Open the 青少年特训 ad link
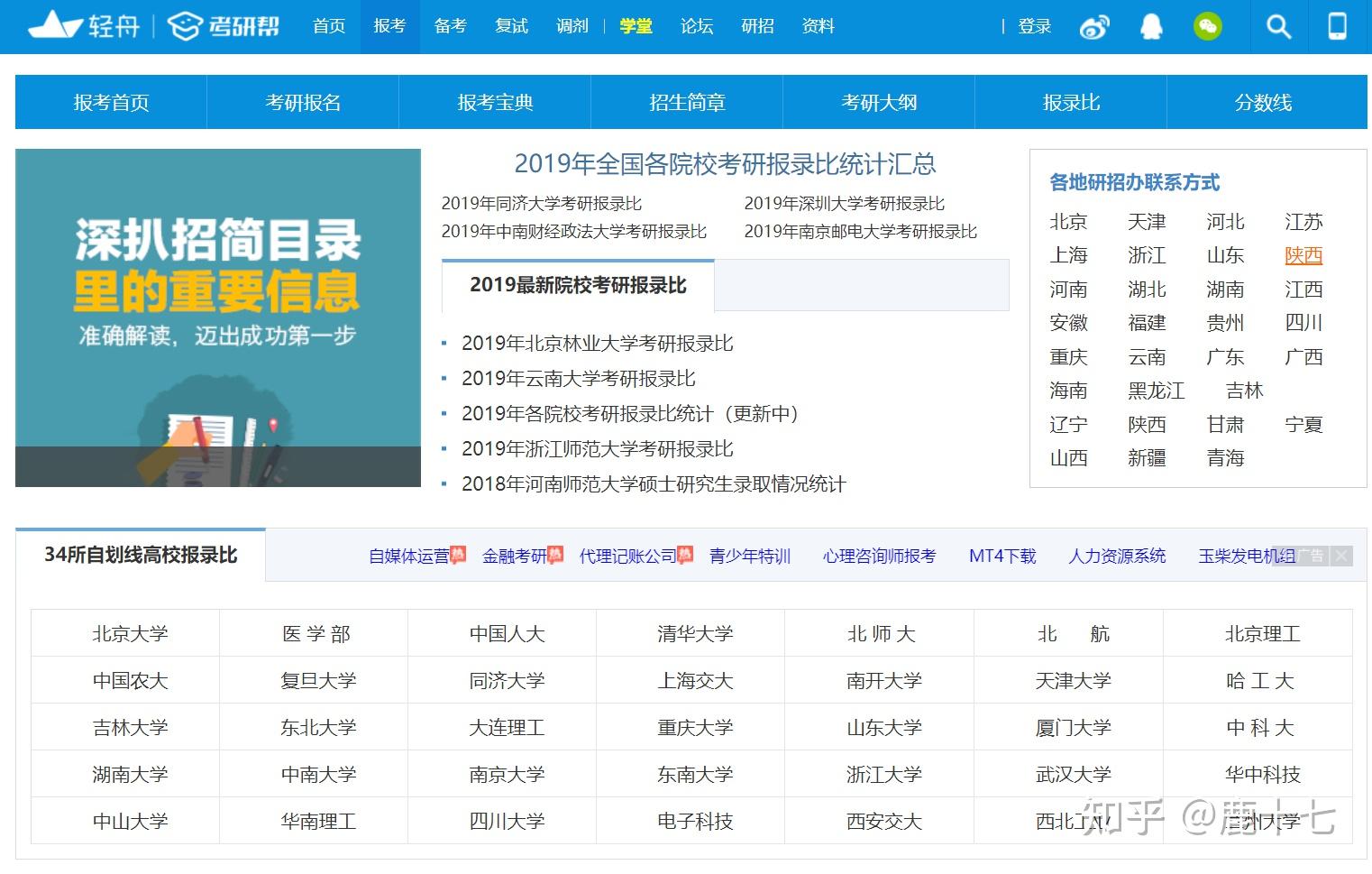1372x874 pixels. point(750,557)
